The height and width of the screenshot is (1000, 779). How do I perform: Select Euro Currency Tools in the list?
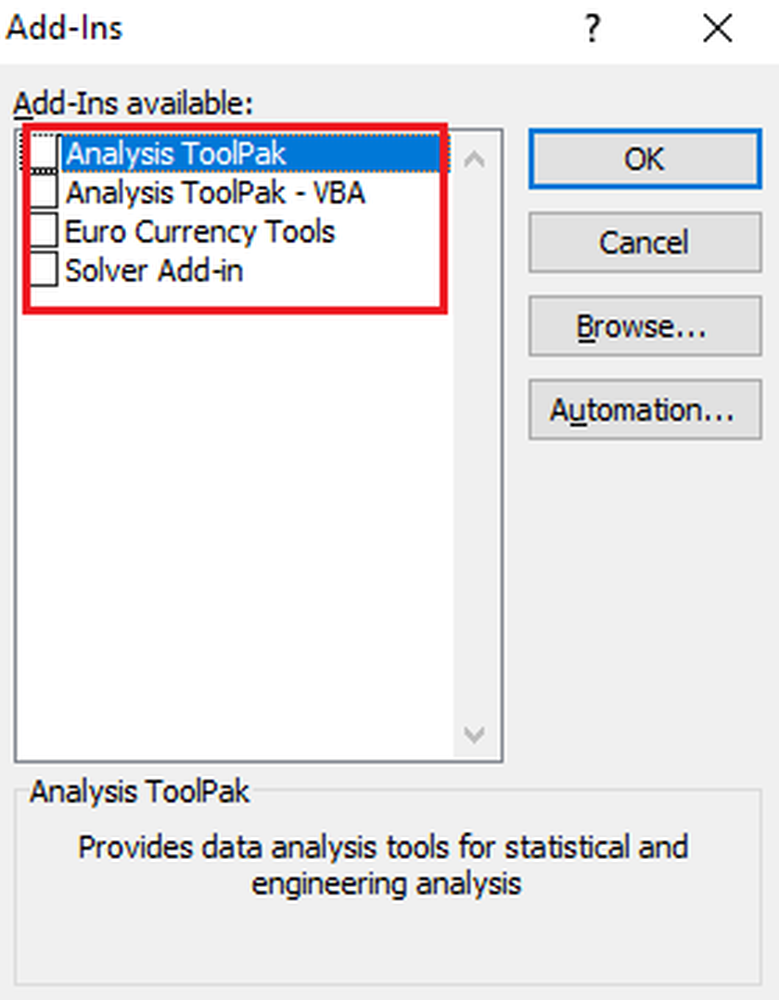pyautogui.click(x=199, y=231)
